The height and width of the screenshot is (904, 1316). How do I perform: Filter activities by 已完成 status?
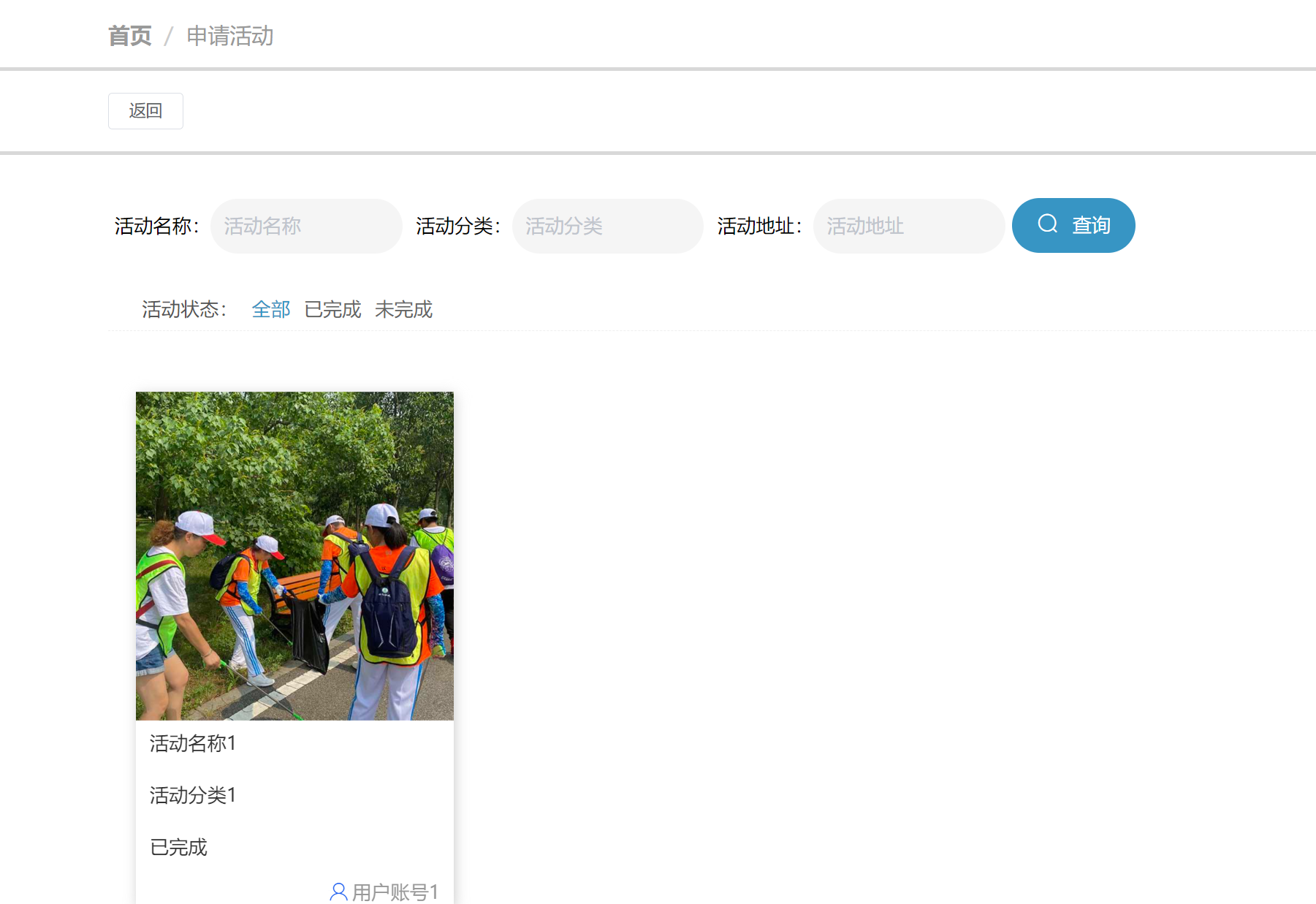tap(332, 309)
